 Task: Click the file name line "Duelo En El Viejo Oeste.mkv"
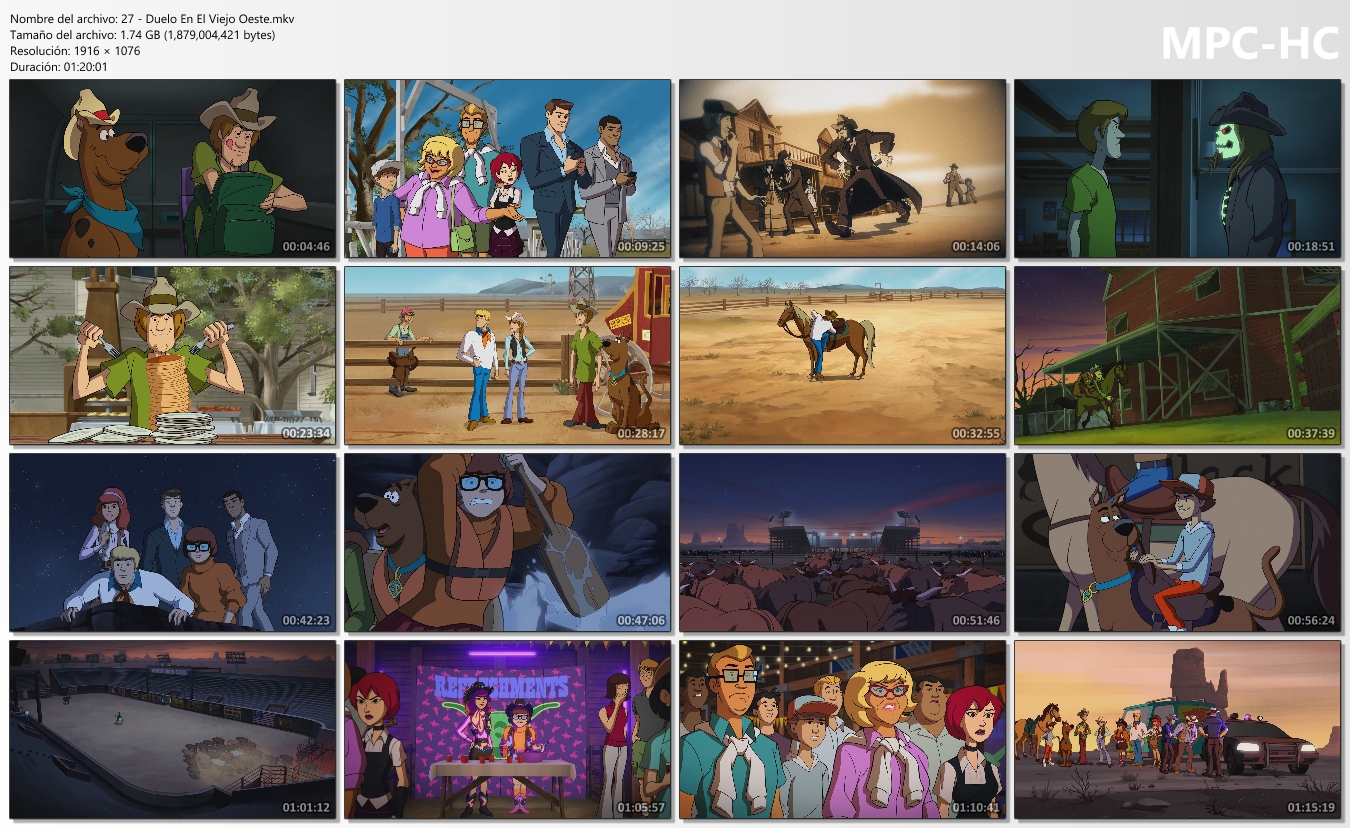pyautogui.click(x=220, y=19)
